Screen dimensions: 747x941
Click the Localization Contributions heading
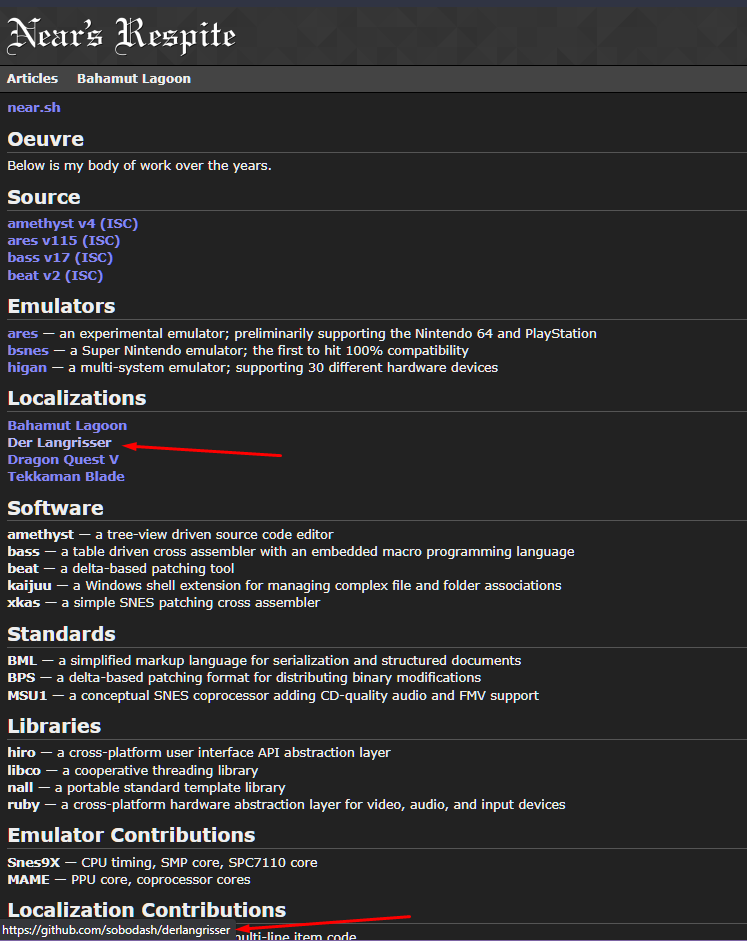tap(146, 910)
